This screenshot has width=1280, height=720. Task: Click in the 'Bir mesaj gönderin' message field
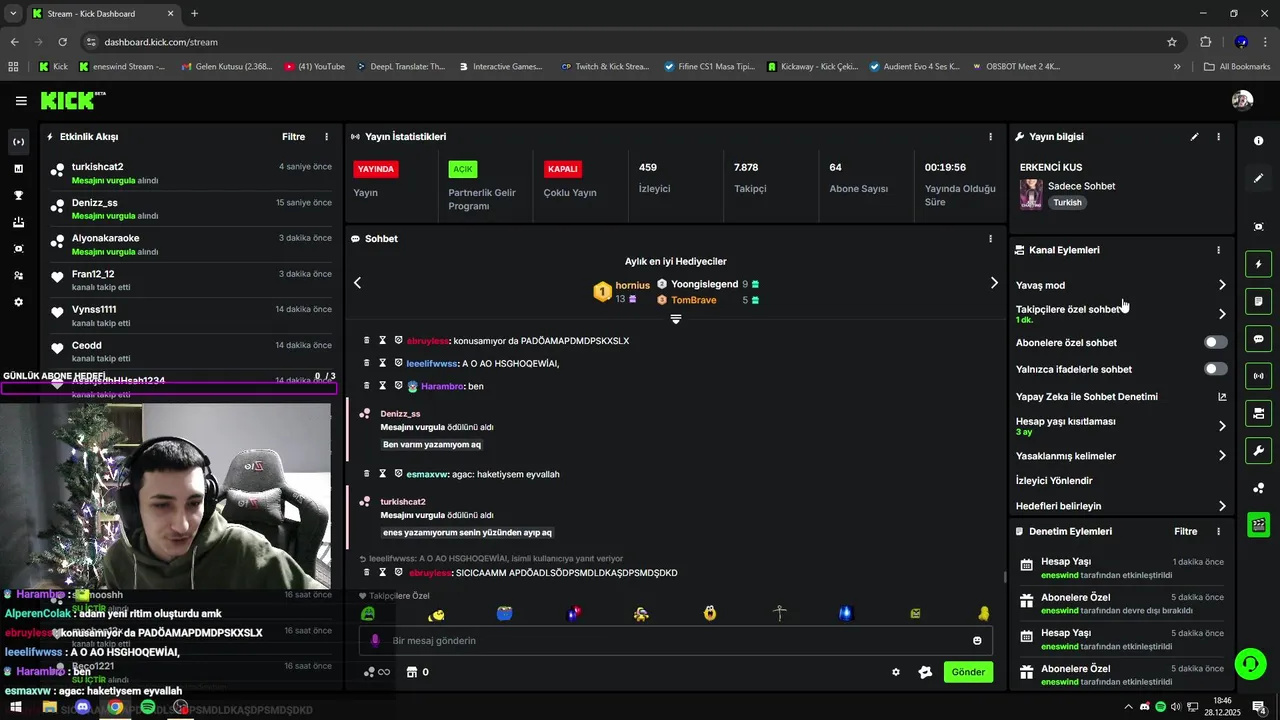[675, 641]
